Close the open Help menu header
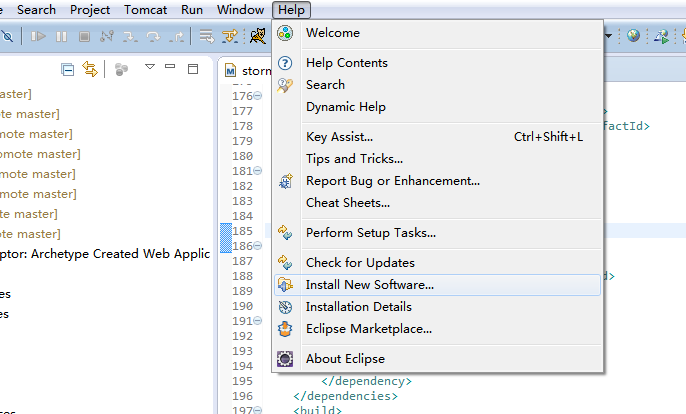Viewport: 686px width, 414px height. [x=291, y=10]
